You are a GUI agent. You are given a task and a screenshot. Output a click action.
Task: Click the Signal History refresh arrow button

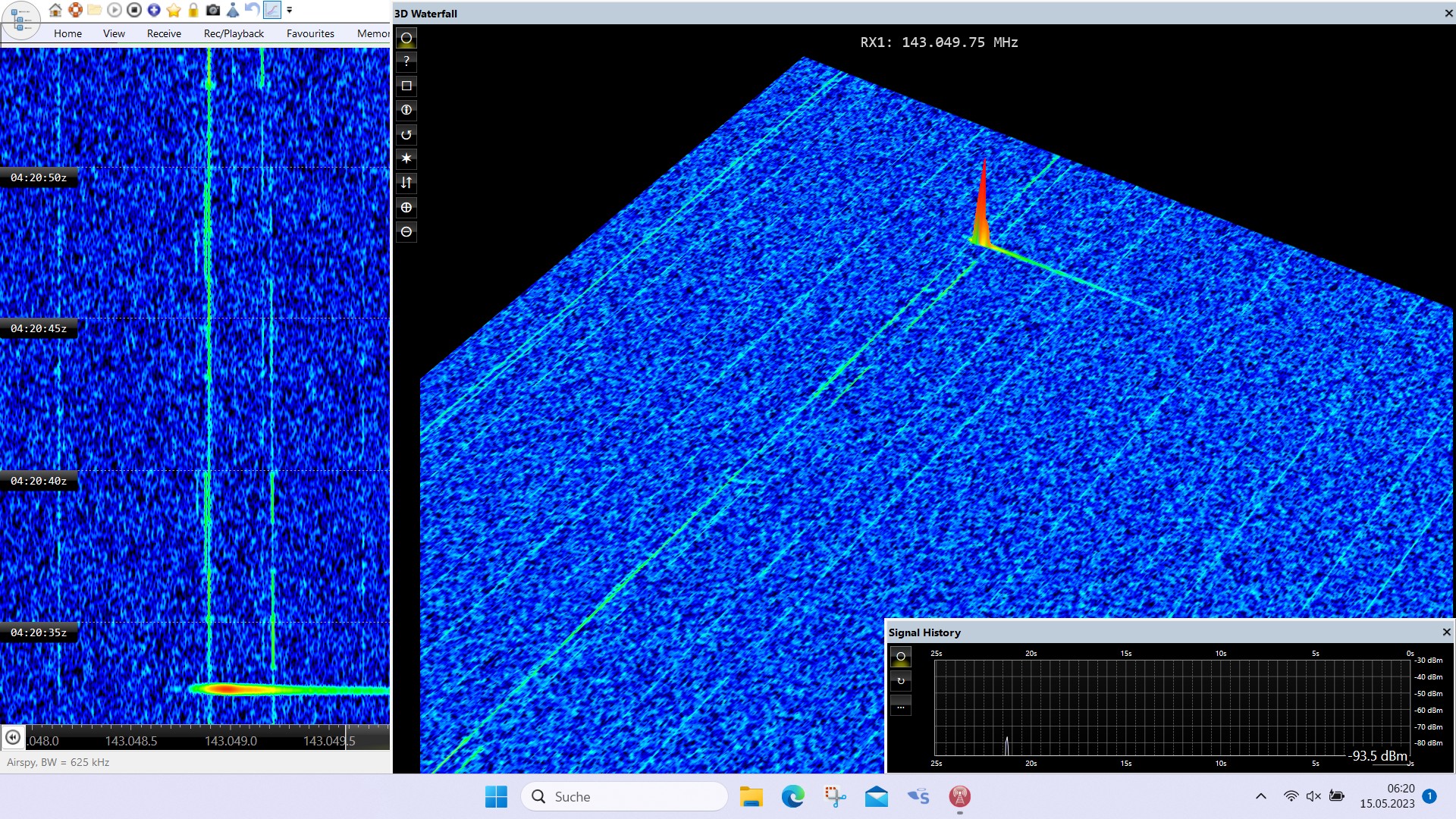(901, 681)
